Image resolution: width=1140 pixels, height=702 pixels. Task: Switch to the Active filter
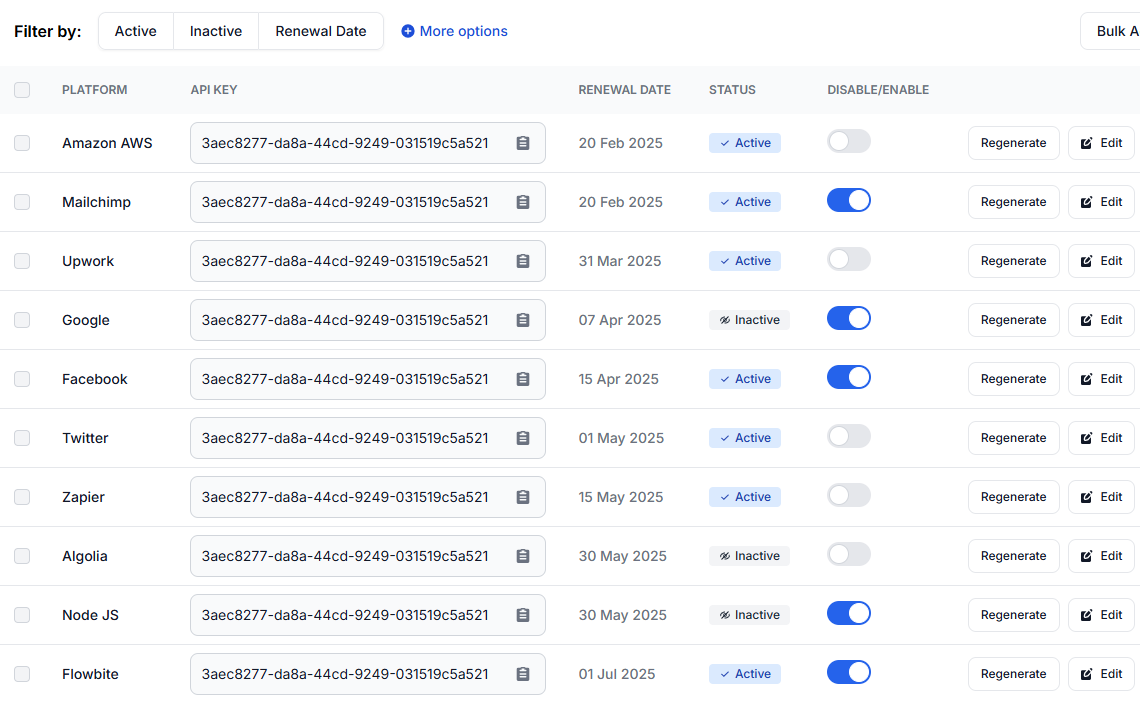click(135, 31)
